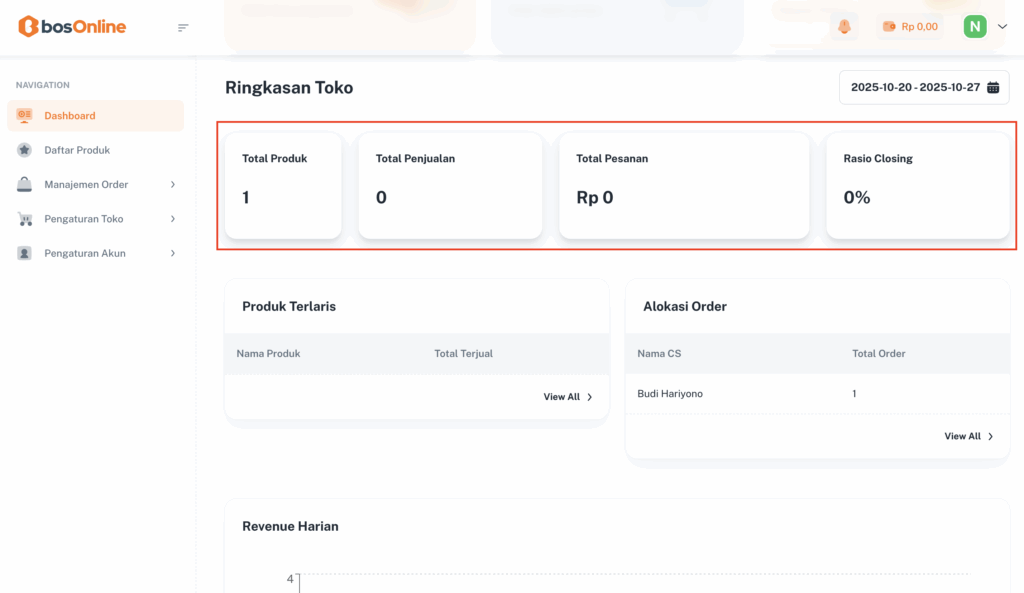Screen dimensions: 1024x593
Task: Click the Pengaturan Toko cart icon
Action: pos(25,219)
